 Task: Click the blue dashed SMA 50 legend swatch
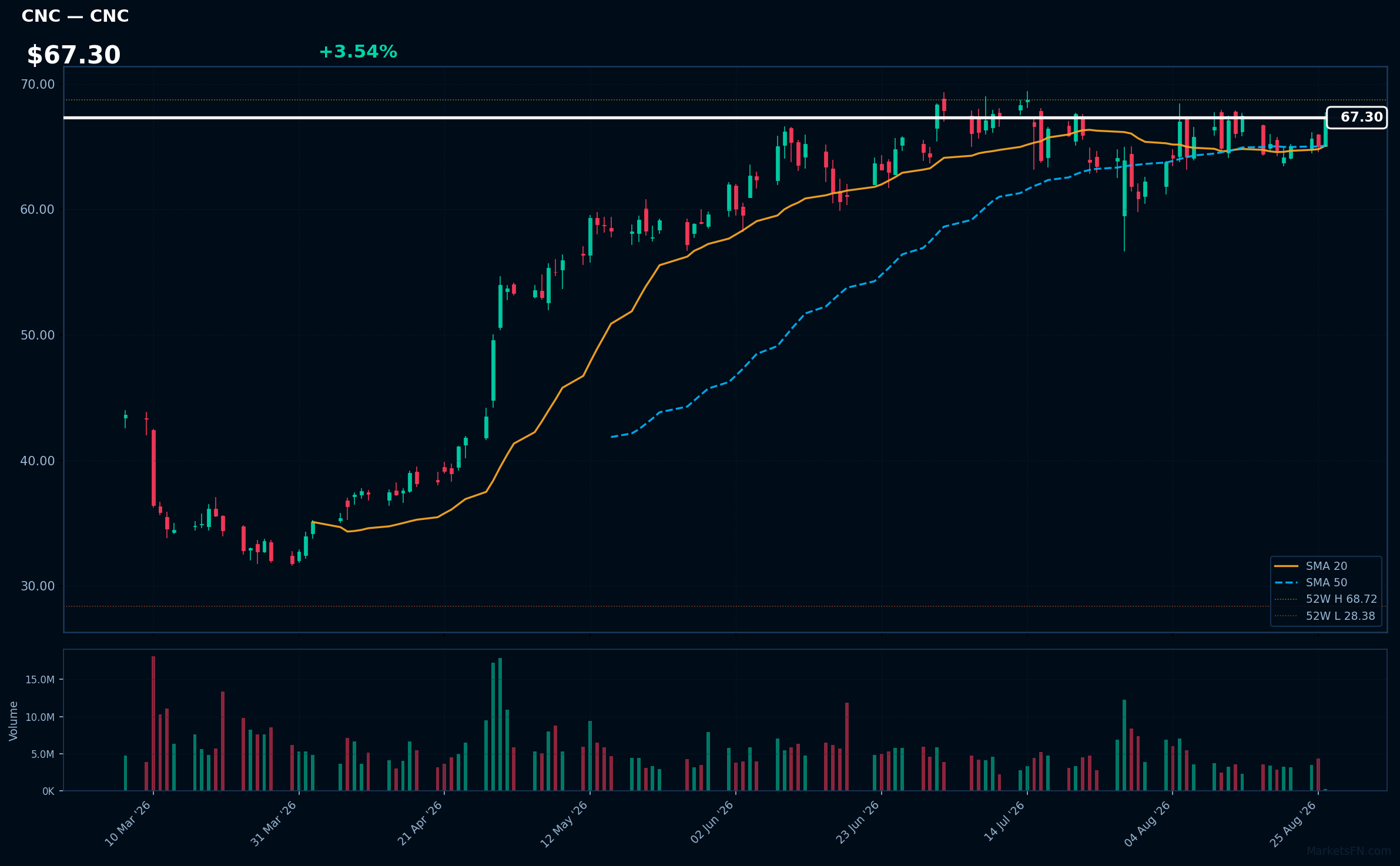(1286, 583)
